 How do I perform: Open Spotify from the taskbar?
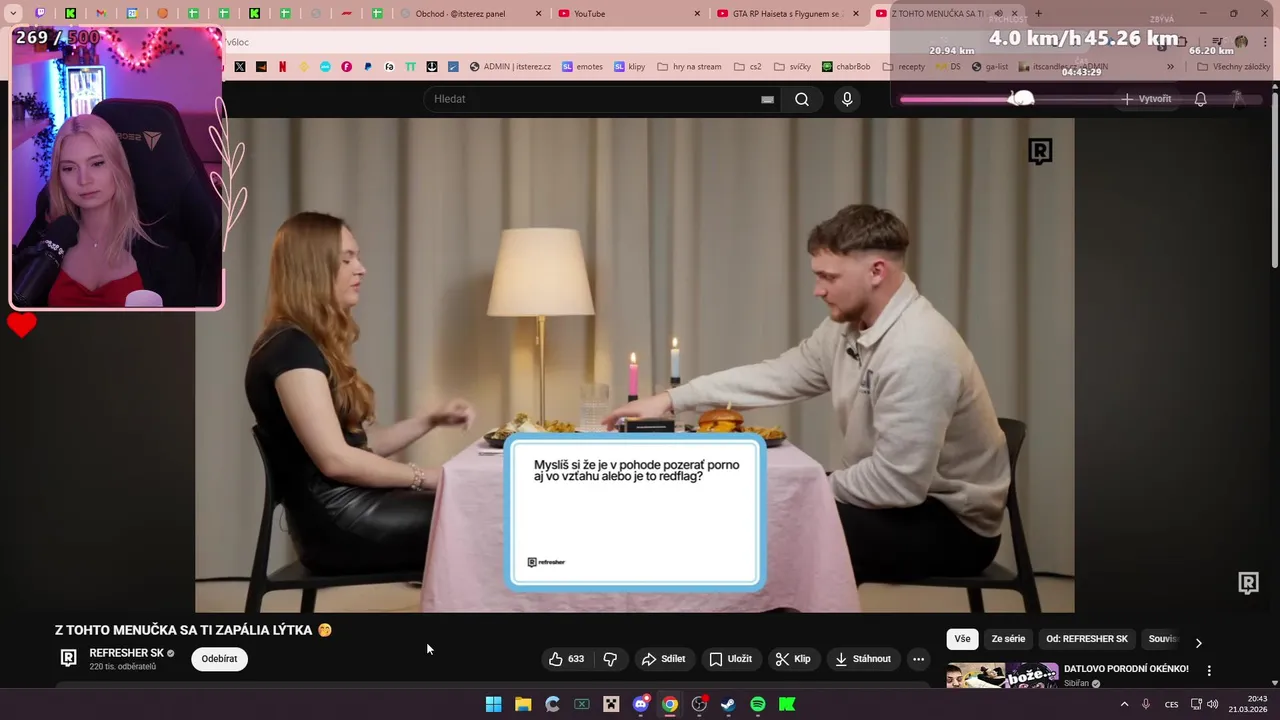click(757, 704)
